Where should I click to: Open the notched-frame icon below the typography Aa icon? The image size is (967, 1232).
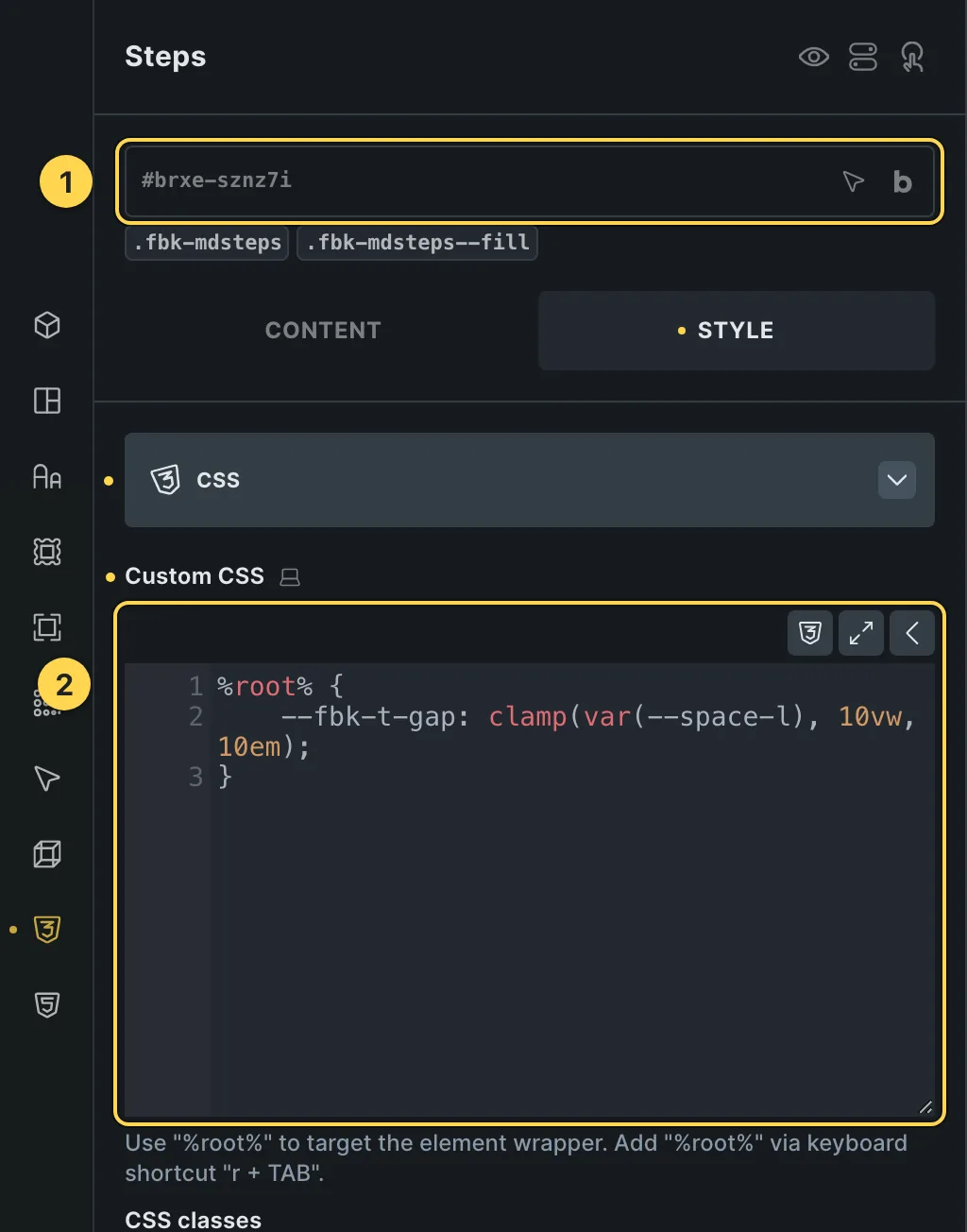[47, 552]
